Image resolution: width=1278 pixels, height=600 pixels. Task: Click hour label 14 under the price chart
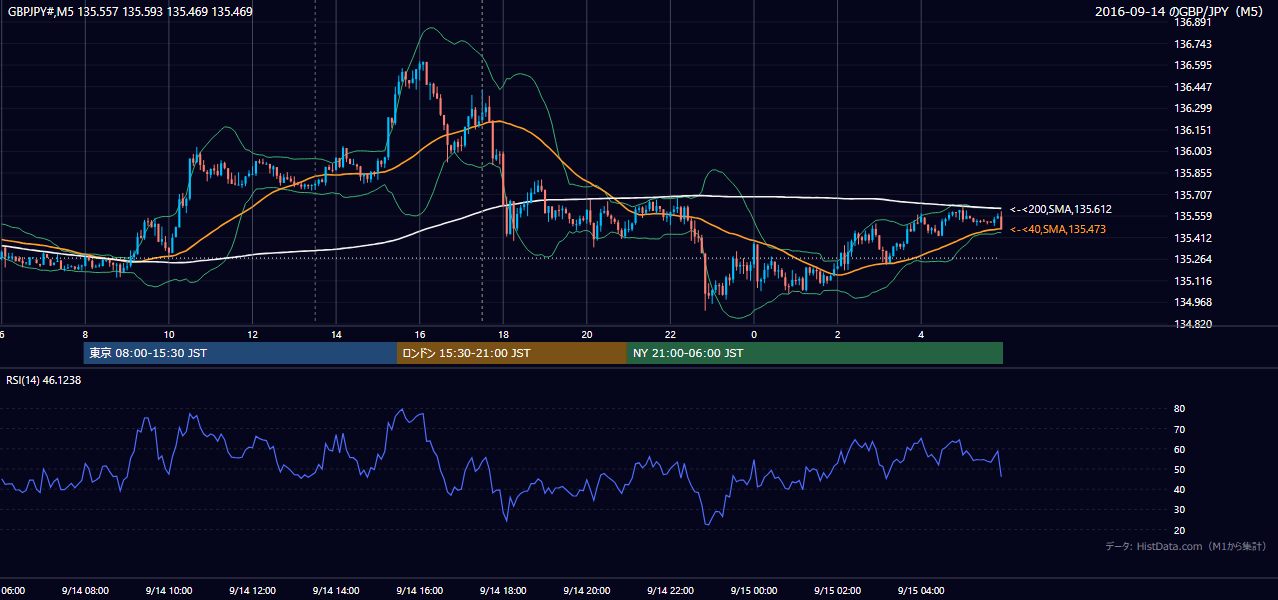click(x=336, y=334)
